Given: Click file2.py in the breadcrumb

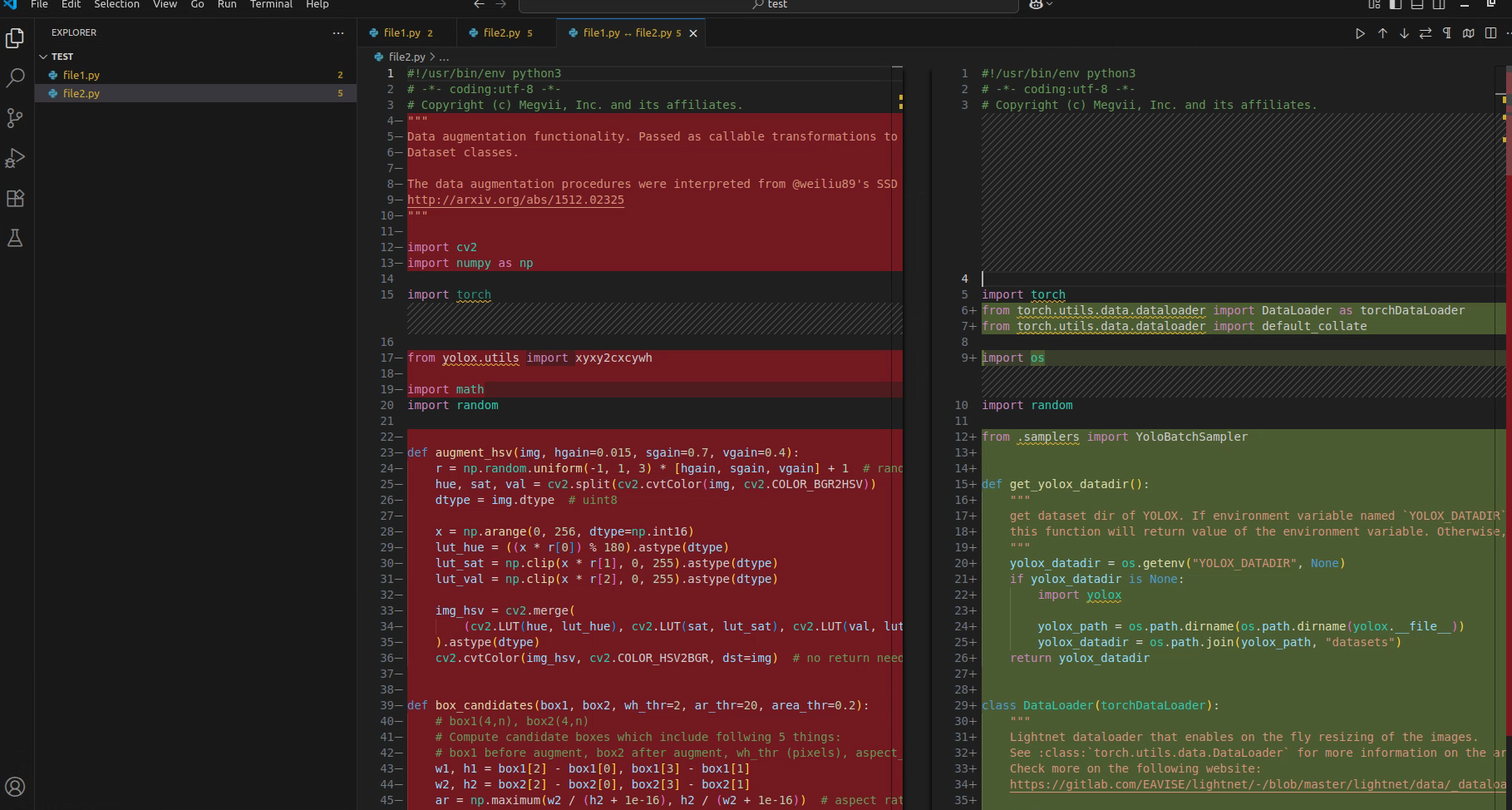Looking at the screenshot, I should click(x=407, y=57).
